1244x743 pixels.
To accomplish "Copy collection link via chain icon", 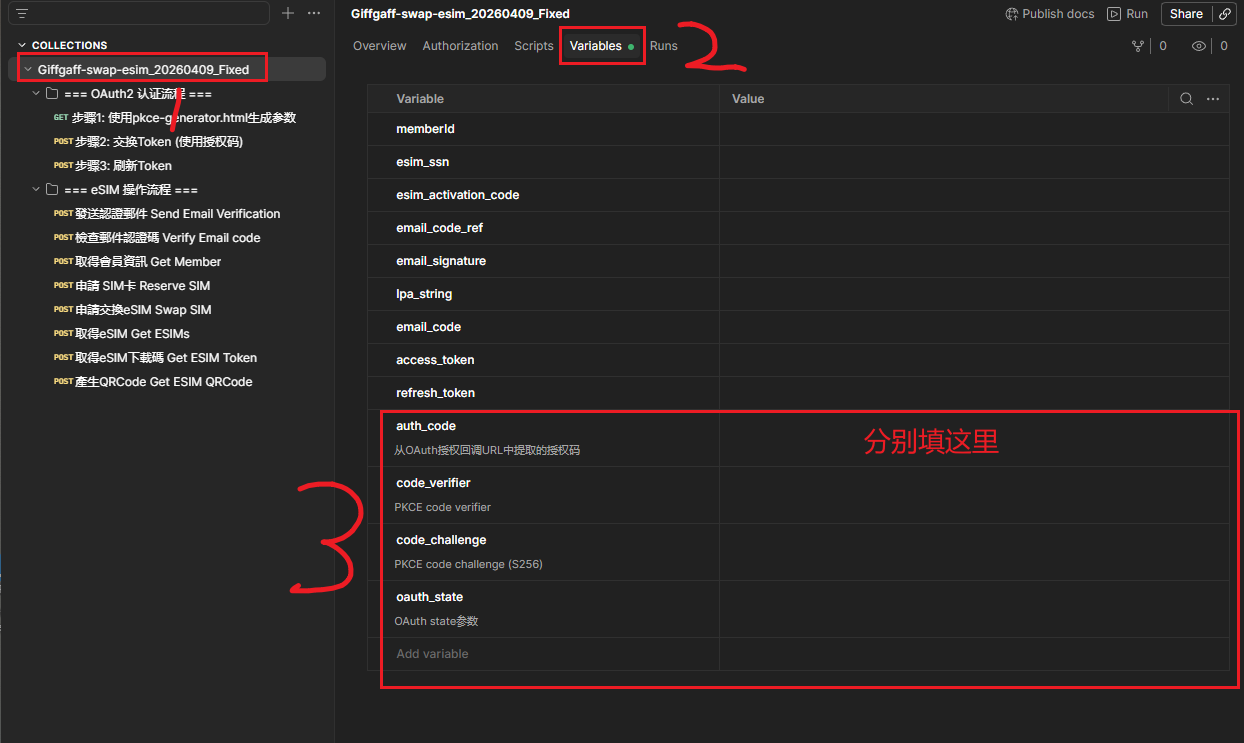I will click(x=1224, y=14).
